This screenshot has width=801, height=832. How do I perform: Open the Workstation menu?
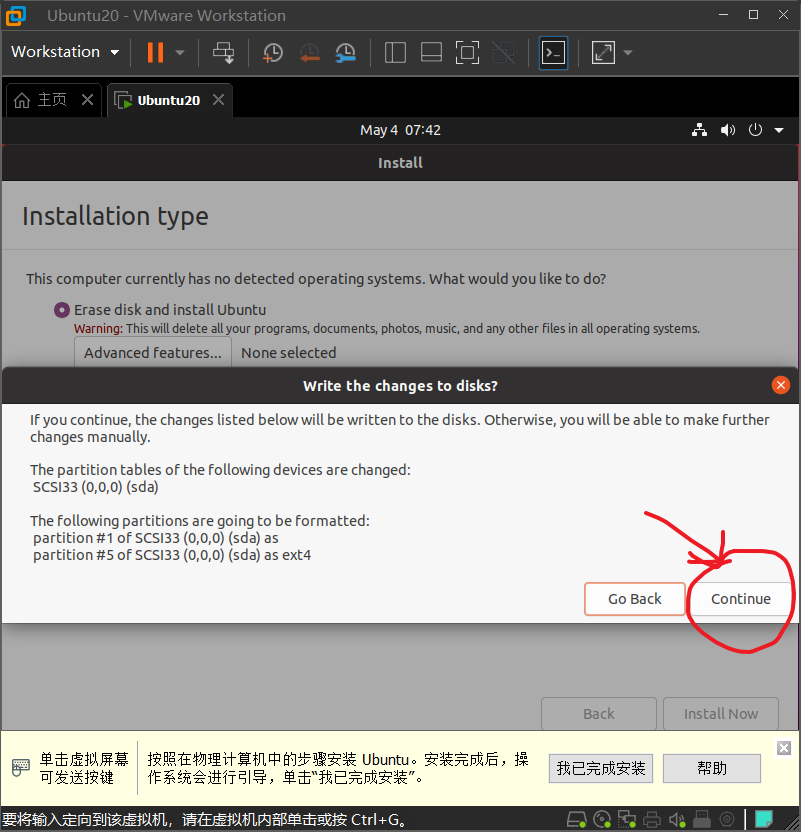click(x=65, y=52)
